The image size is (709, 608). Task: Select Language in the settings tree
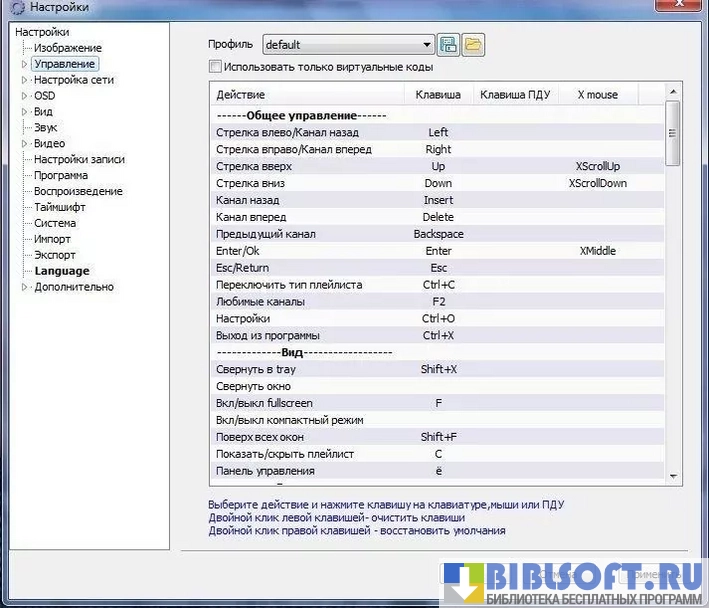[x=61, y=271]
